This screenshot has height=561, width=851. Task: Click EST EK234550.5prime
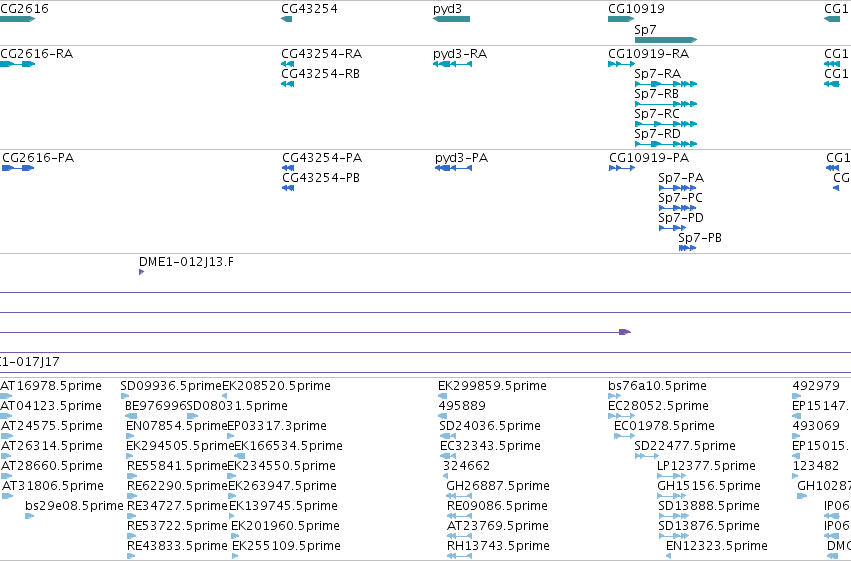281,466
